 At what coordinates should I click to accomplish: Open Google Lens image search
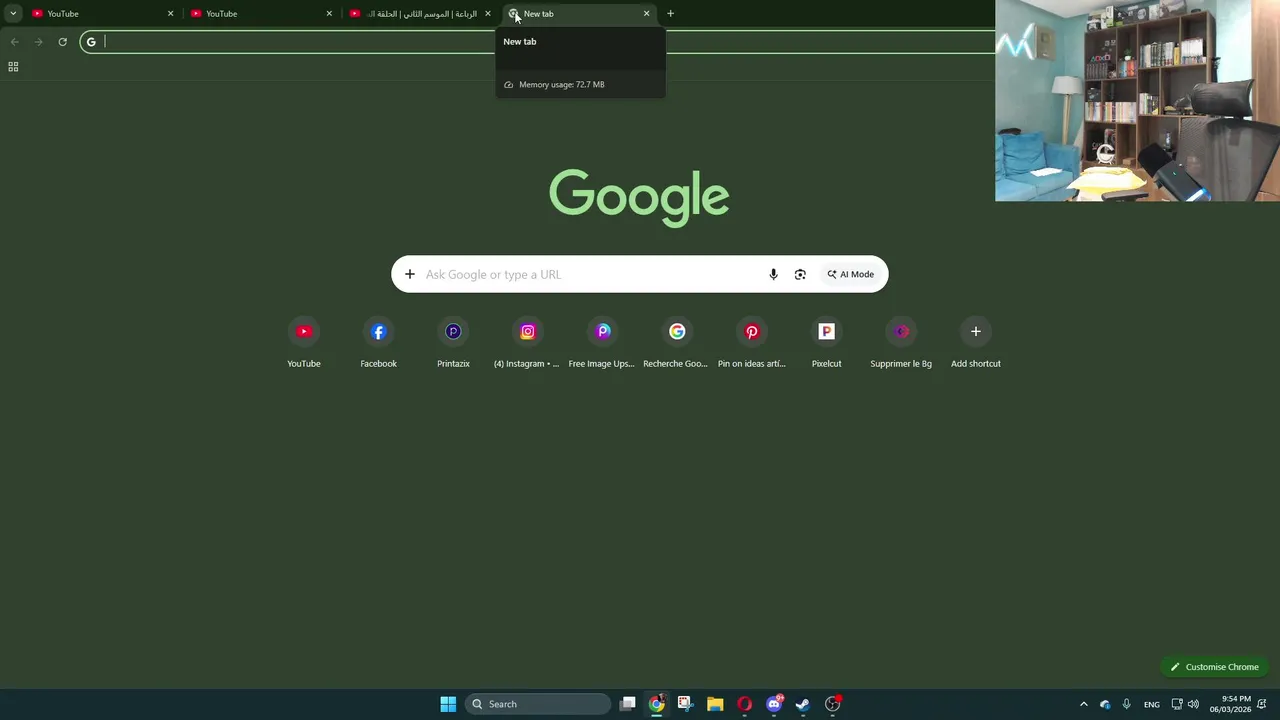pyautogui.click(x=800, y=274)
